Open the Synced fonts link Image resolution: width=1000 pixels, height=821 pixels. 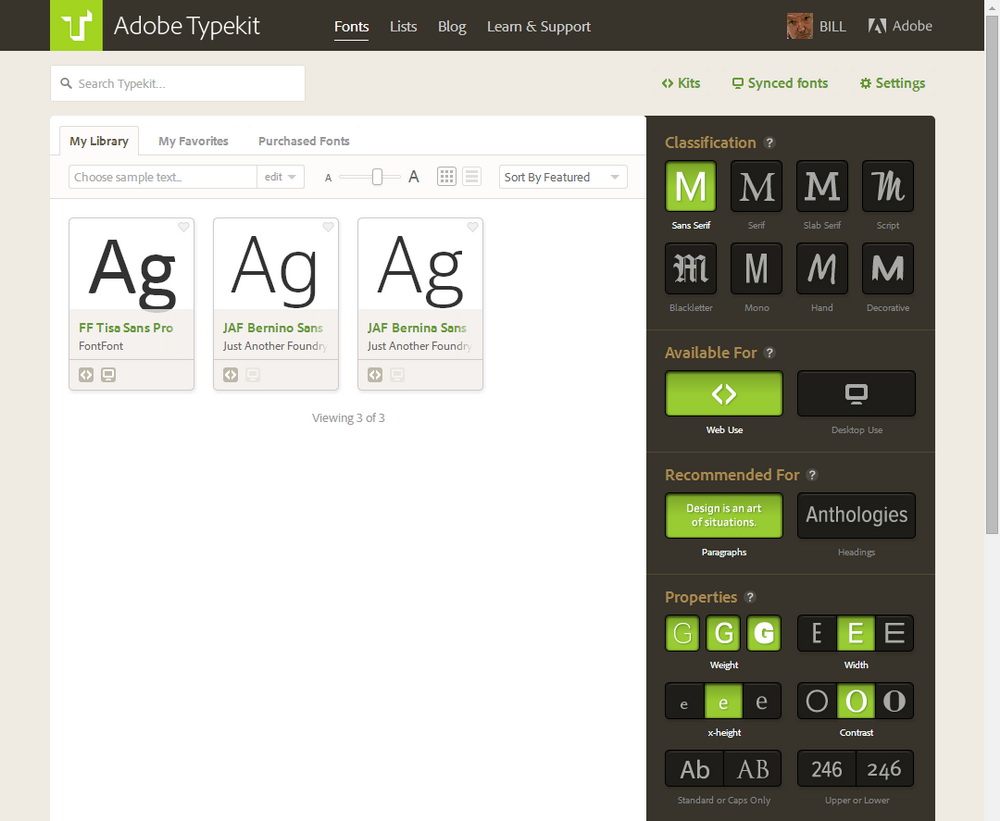coord(780,83)
